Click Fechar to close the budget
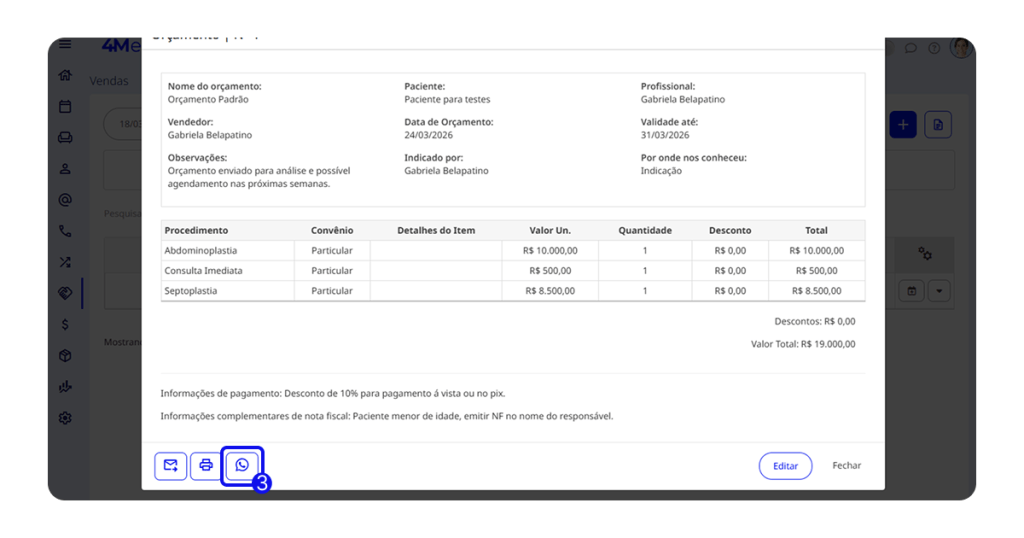The image size is (1024, 538). point(846,466)
